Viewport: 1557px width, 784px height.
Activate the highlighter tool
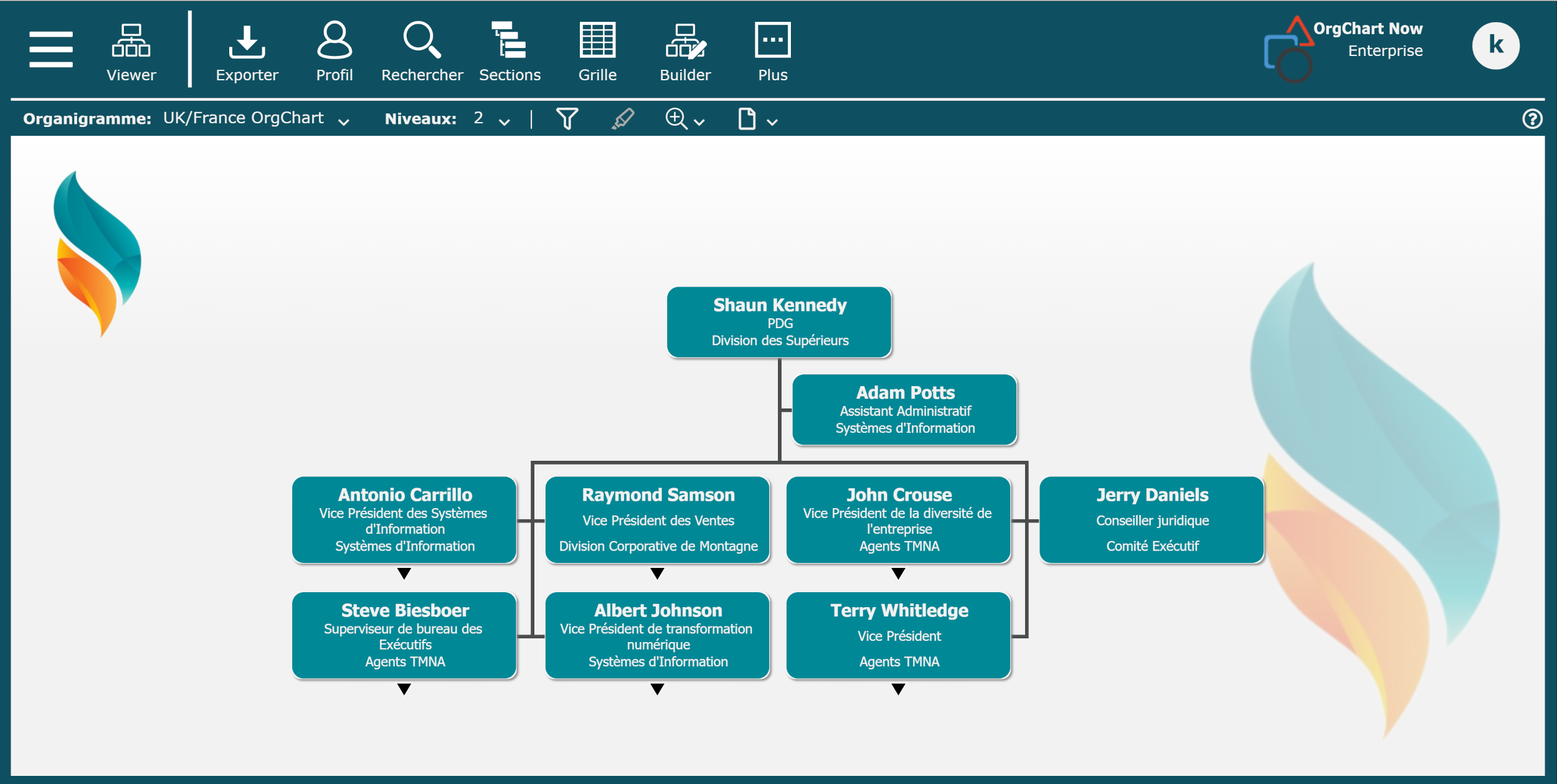click(623, 118)
